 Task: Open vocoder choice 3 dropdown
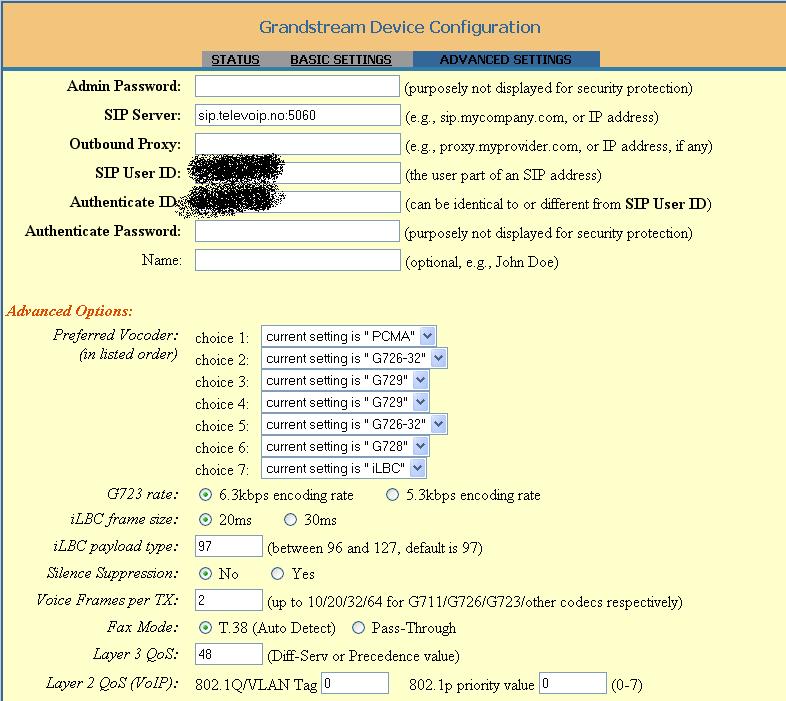(345, 380)
